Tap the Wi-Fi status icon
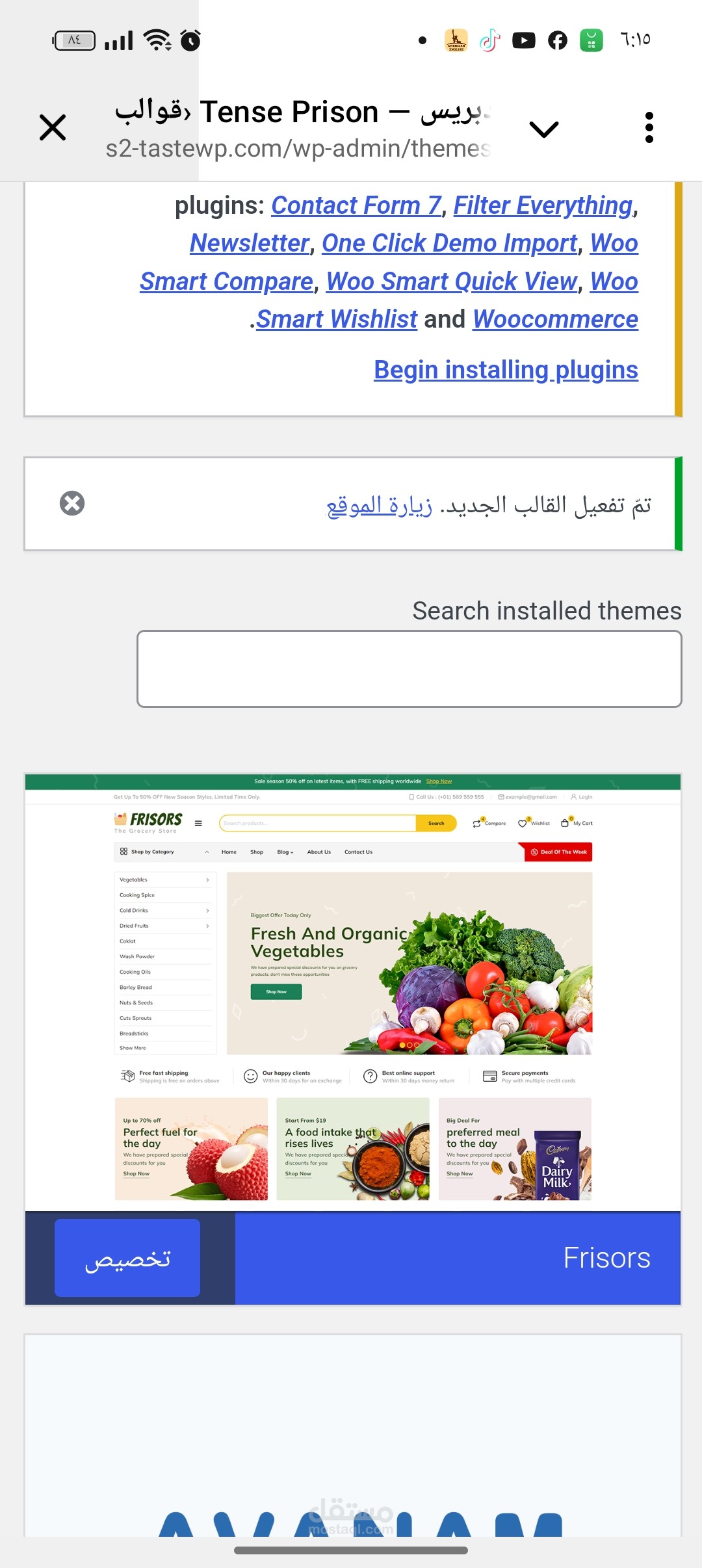 [x=157, y=40]
